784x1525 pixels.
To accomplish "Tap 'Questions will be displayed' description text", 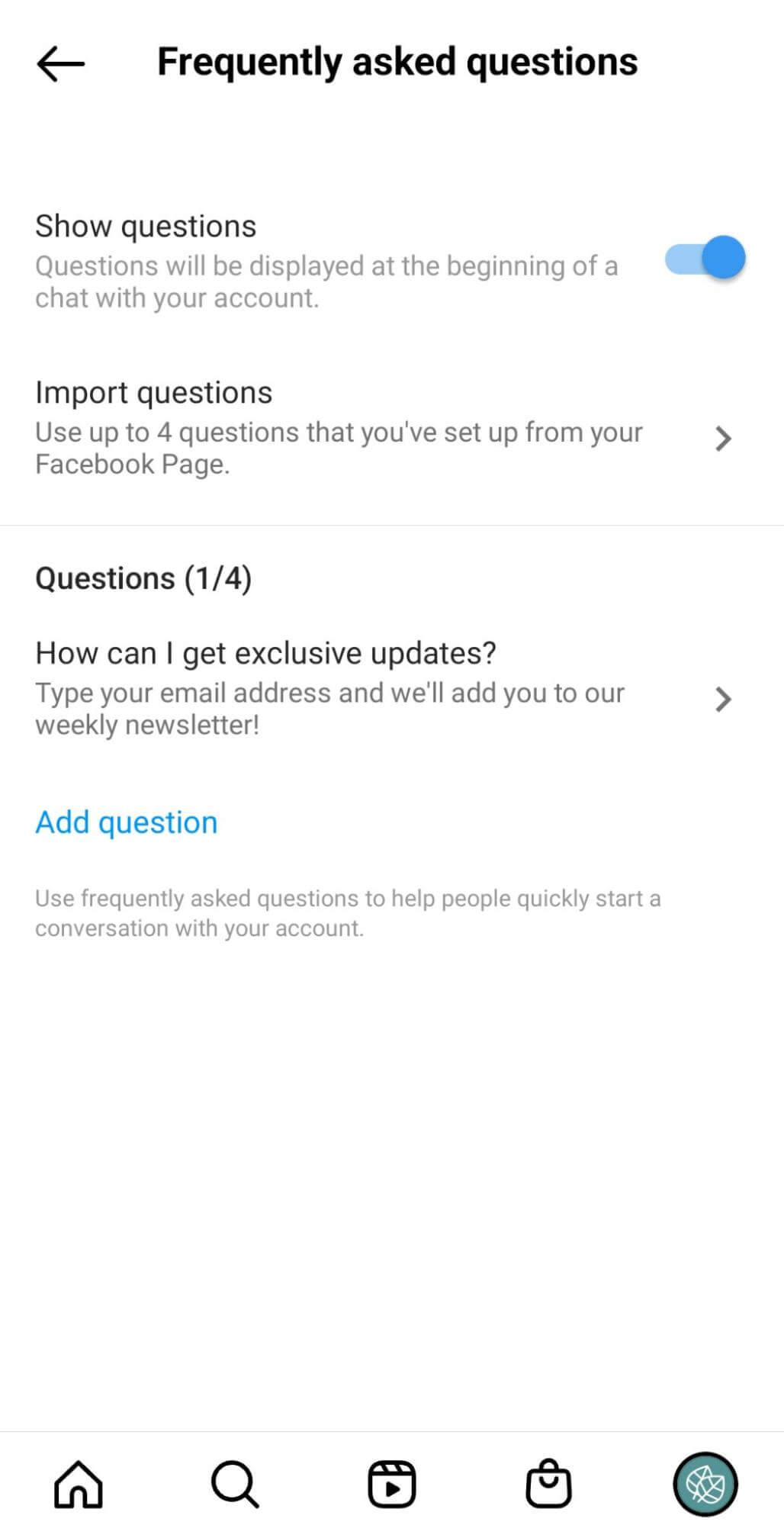I will click(x=326, y=282).
